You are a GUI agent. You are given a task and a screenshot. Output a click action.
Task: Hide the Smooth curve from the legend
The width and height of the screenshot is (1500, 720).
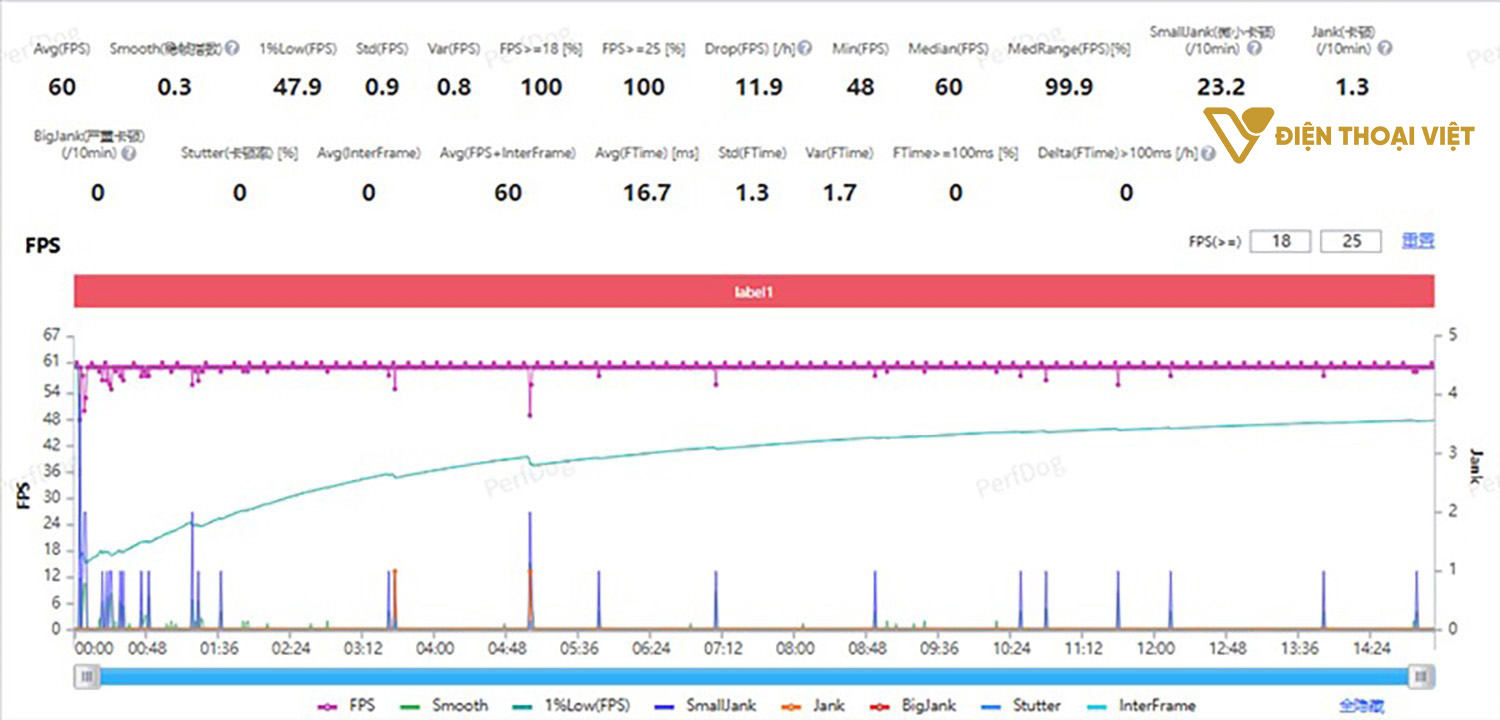click(460, 705)
